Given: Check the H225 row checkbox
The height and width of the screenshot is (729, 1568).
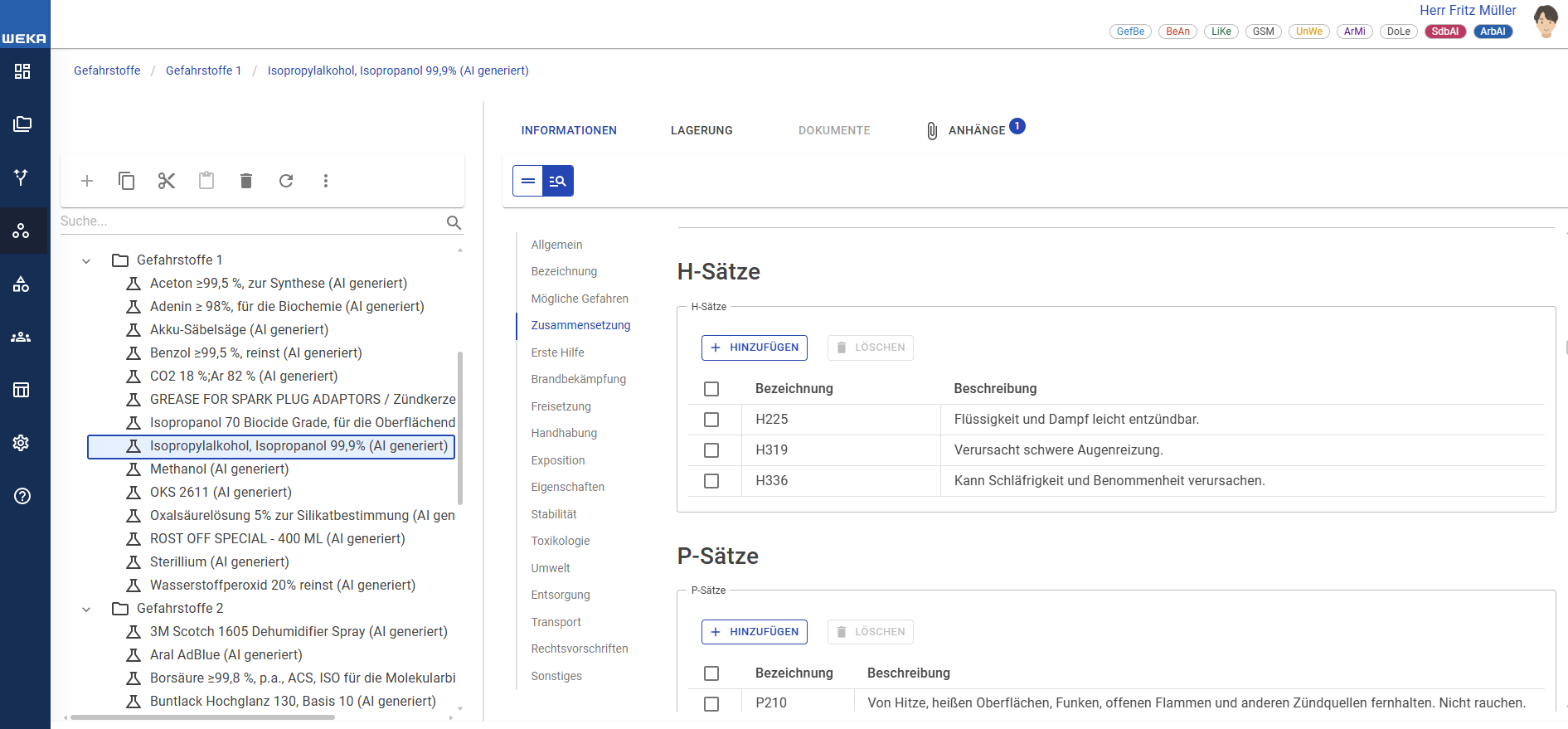Looking at the screenshot, I should click(711, 420).
